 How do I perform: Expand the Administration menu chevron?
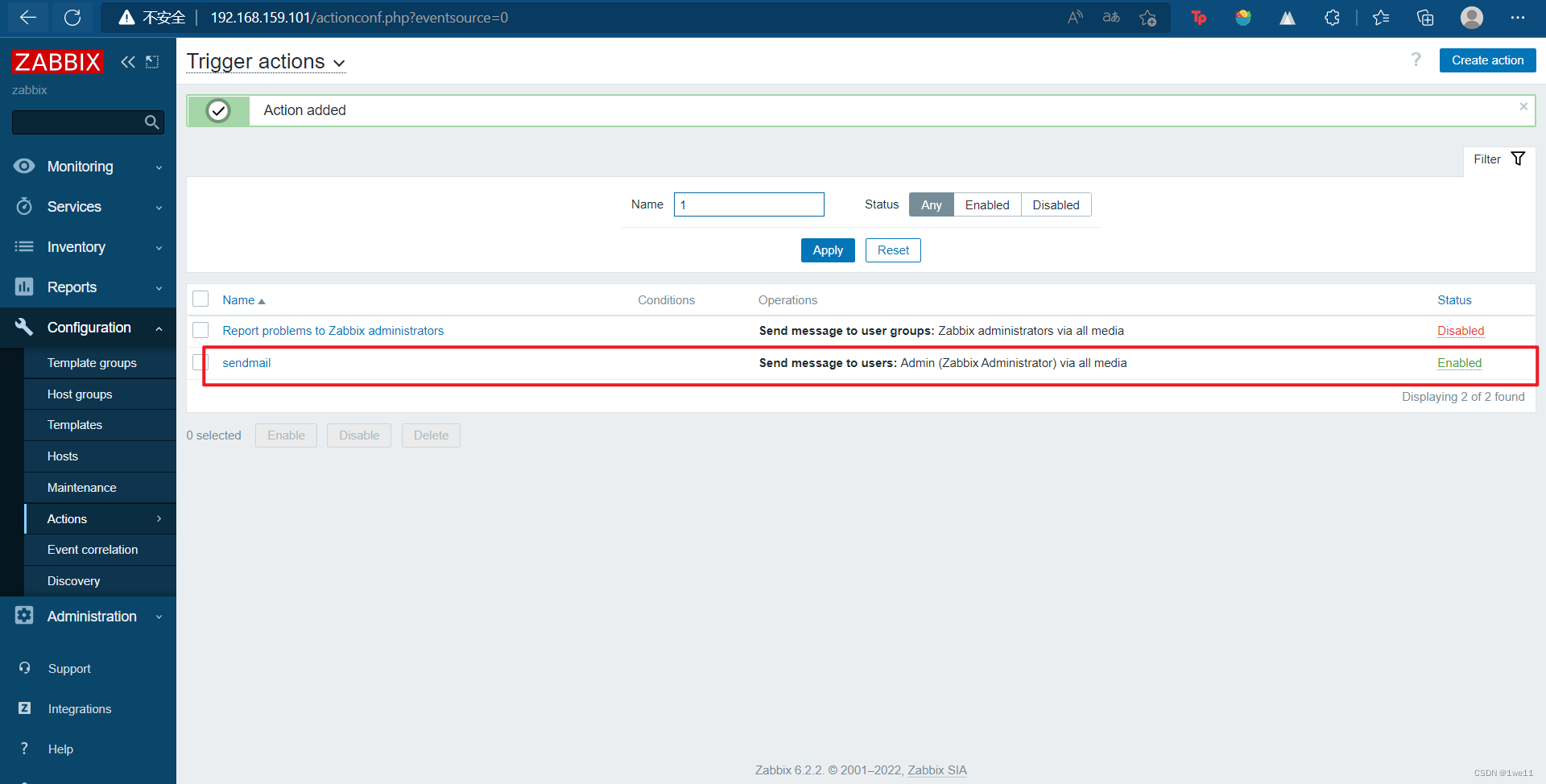(159, 617)
